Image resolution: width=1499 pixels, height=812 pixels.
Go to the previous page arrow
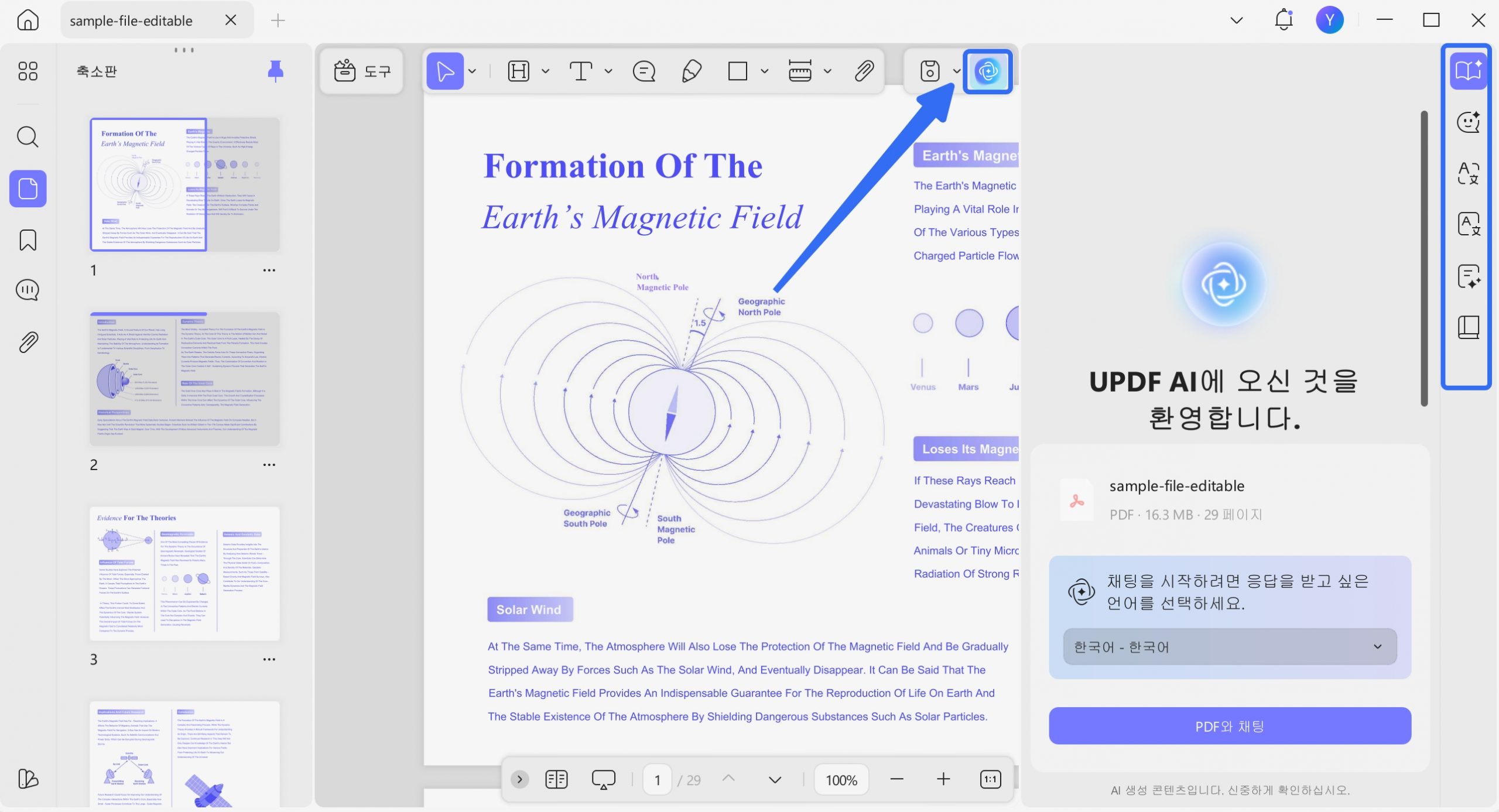point(728,779)
